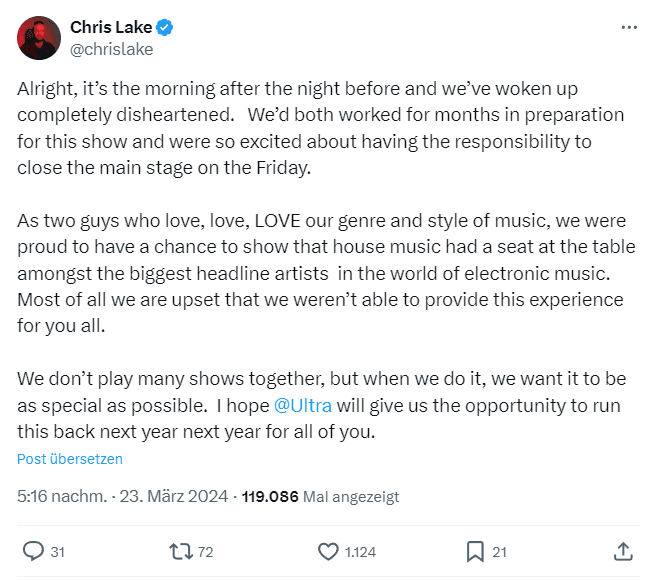Click the bookmark count 21
Viewport: 655px width, 580px height.
coord(500,552)
